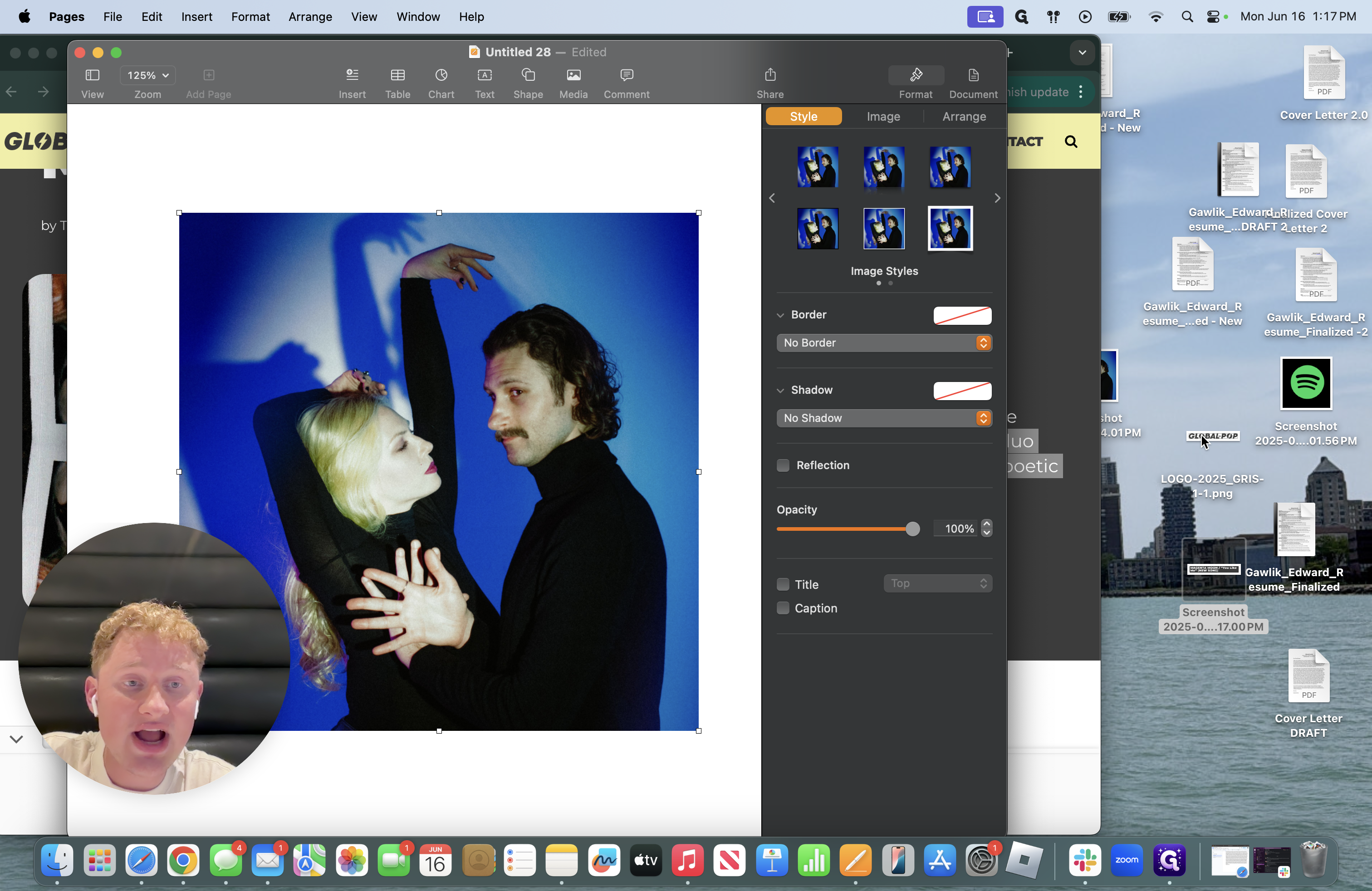Open Safari from the Dock
The height and width of the screenshot is (891, 1372).
coord(141,861)
